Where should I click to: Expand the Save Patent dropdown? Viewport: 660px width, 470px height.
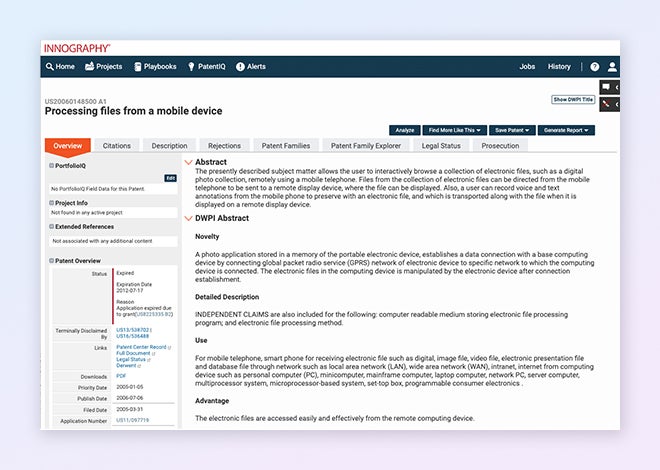coord(511,130)
